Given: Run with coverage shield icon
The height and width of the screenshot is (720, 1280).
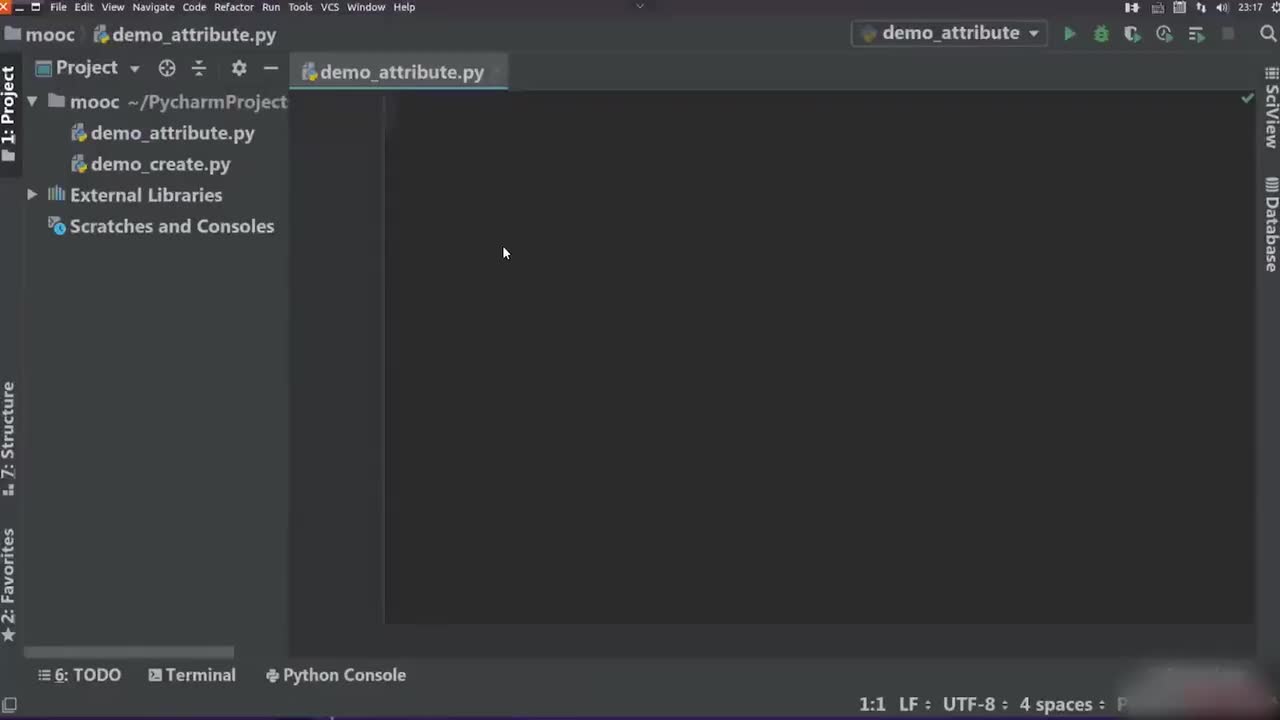Looking at the screenshot, I should [x=1132, y=34].
